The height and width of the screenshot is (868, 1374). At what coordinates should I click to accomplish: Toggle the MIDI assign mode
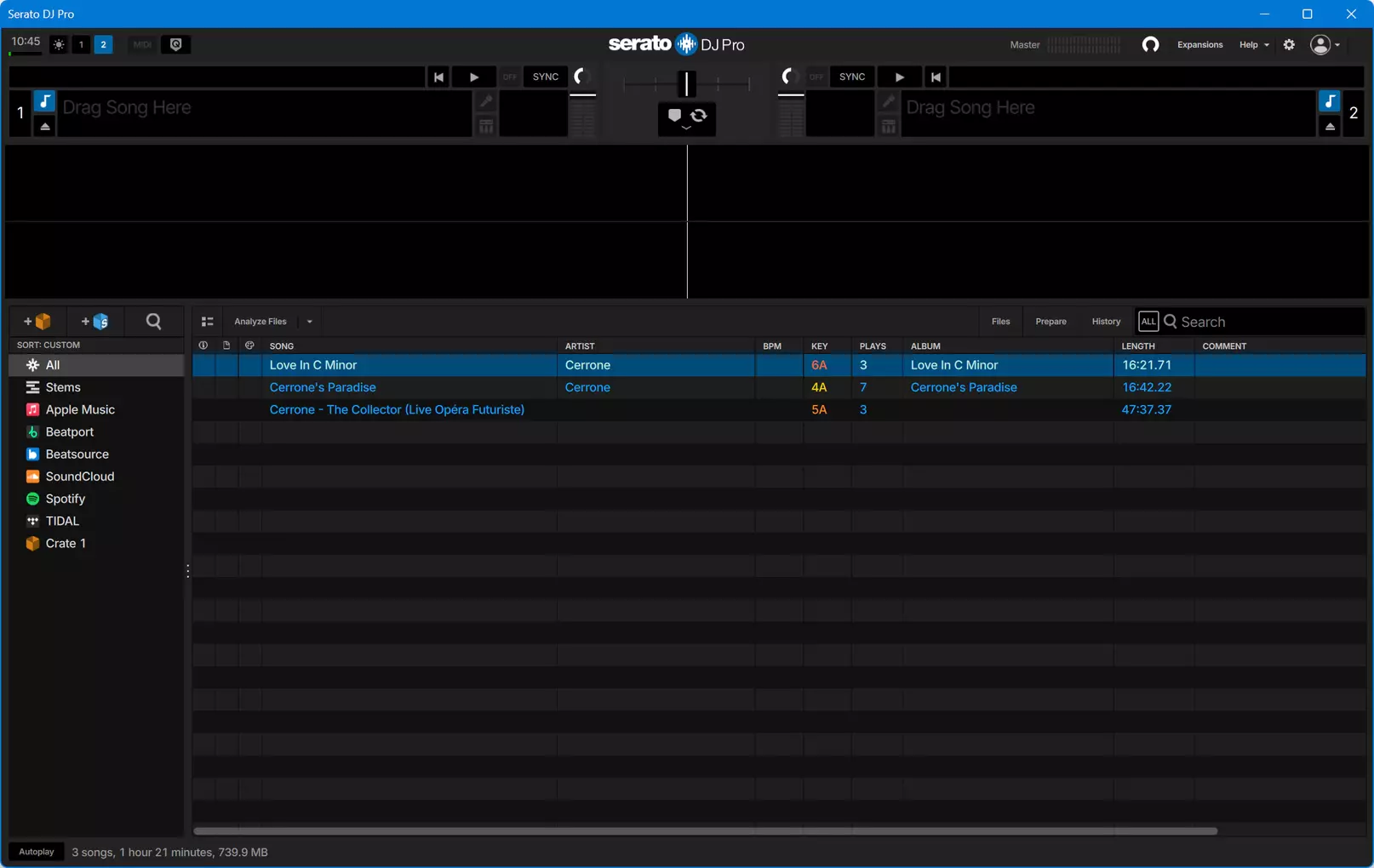point(142,44)
